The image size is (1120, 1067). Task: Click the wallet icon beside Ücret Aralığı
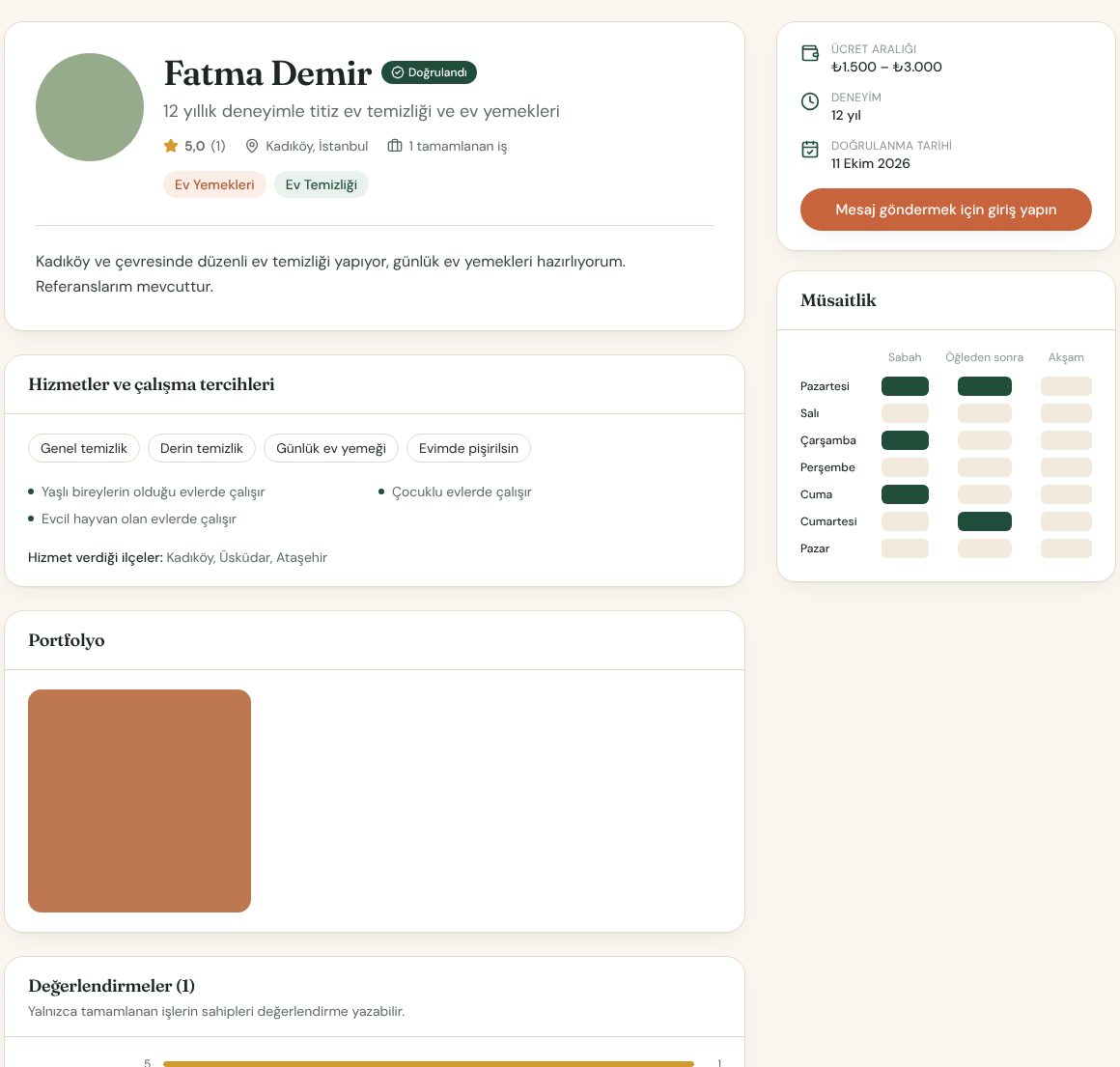(x=810, y=53)
